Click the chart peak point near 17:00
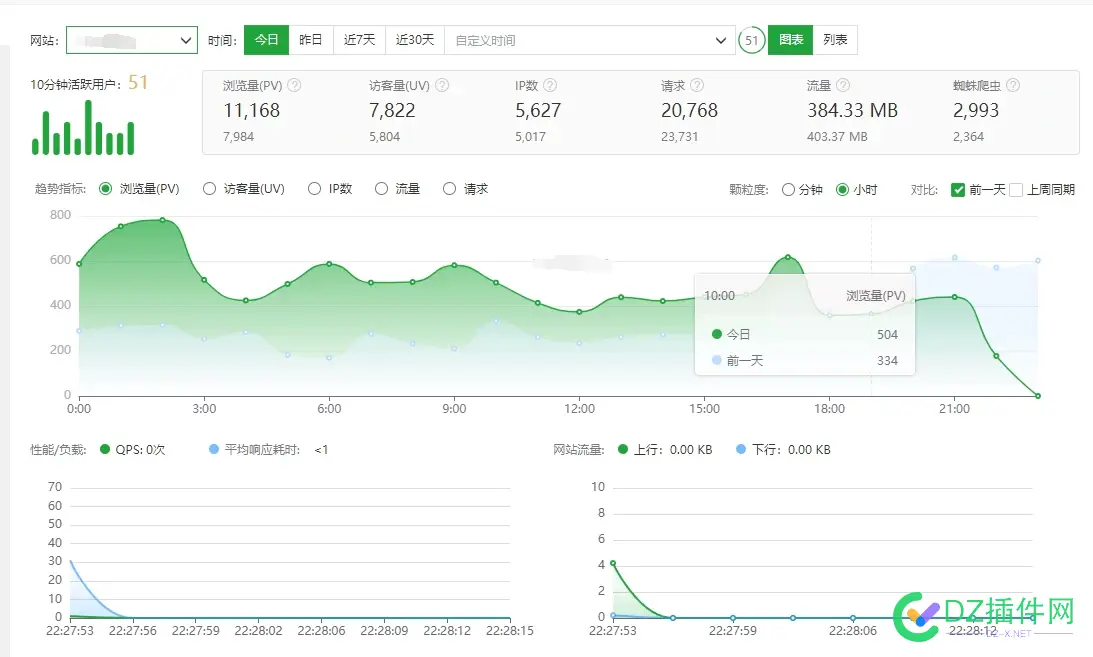 [x=788, y=257]
